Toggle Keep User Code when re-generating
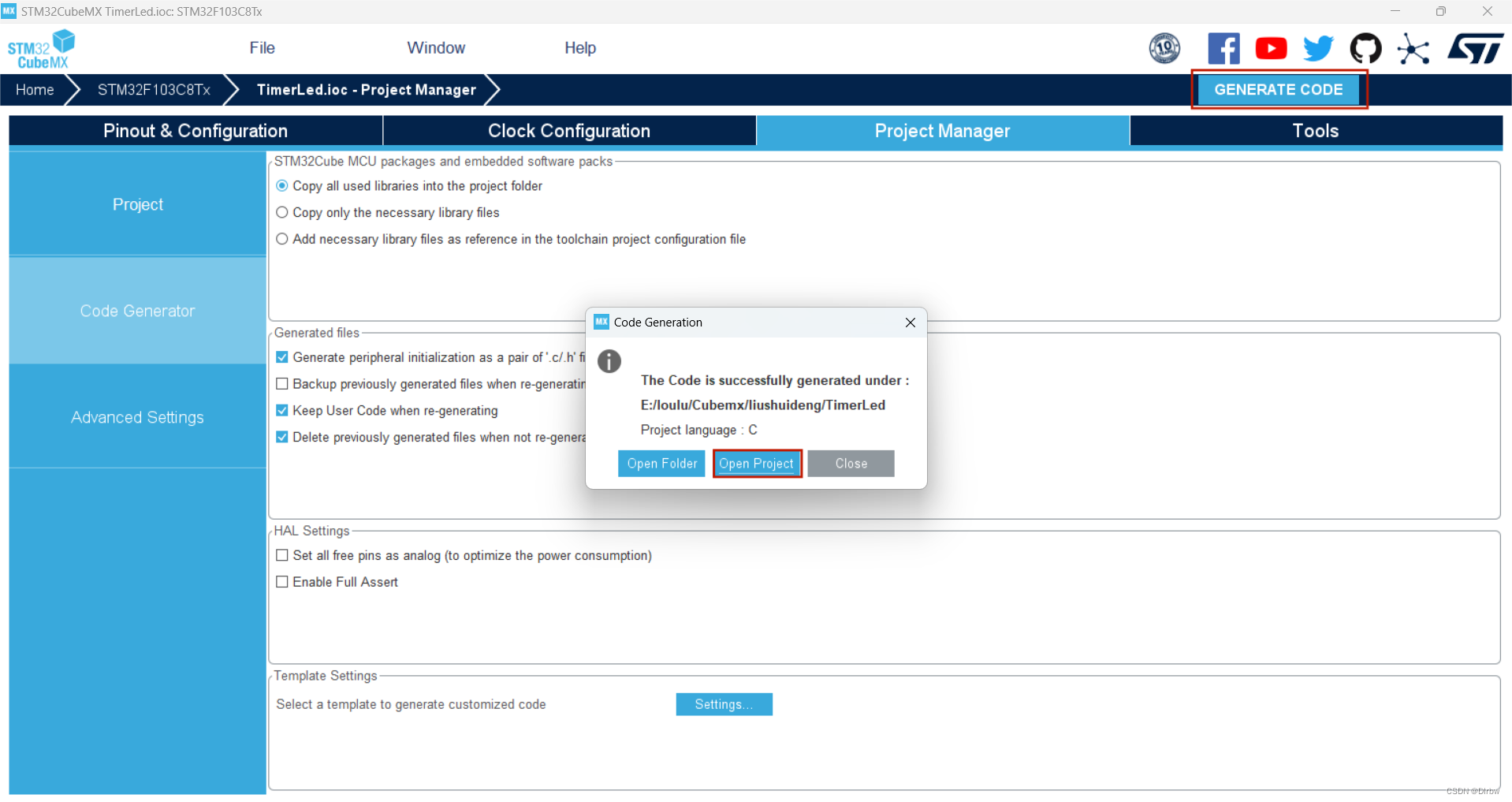 [281, 411]
